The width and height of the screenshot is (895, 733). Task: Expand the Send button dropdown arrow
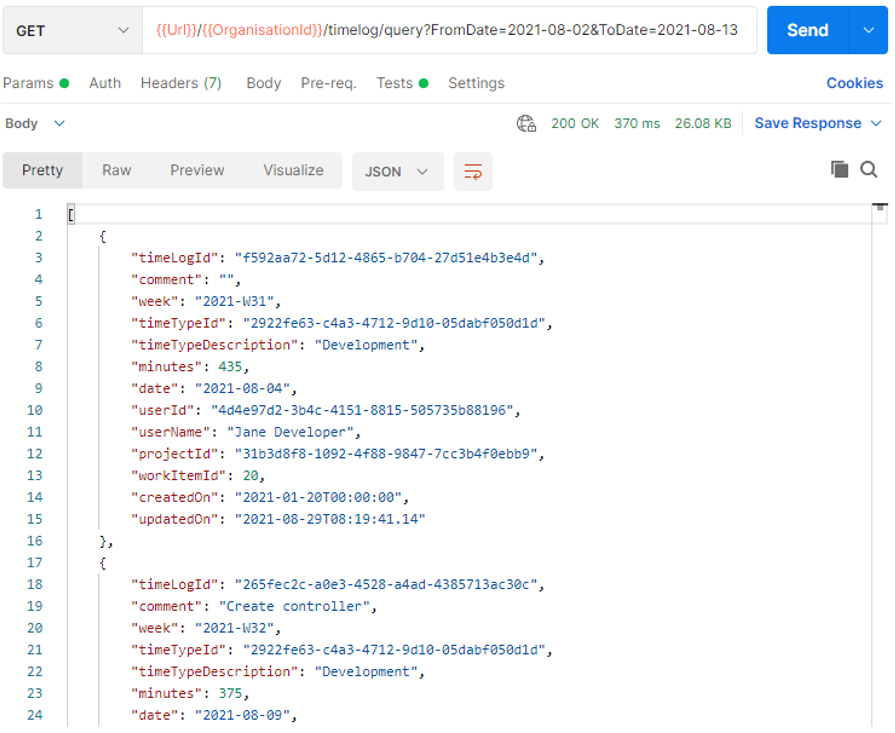tap(868, 31)
